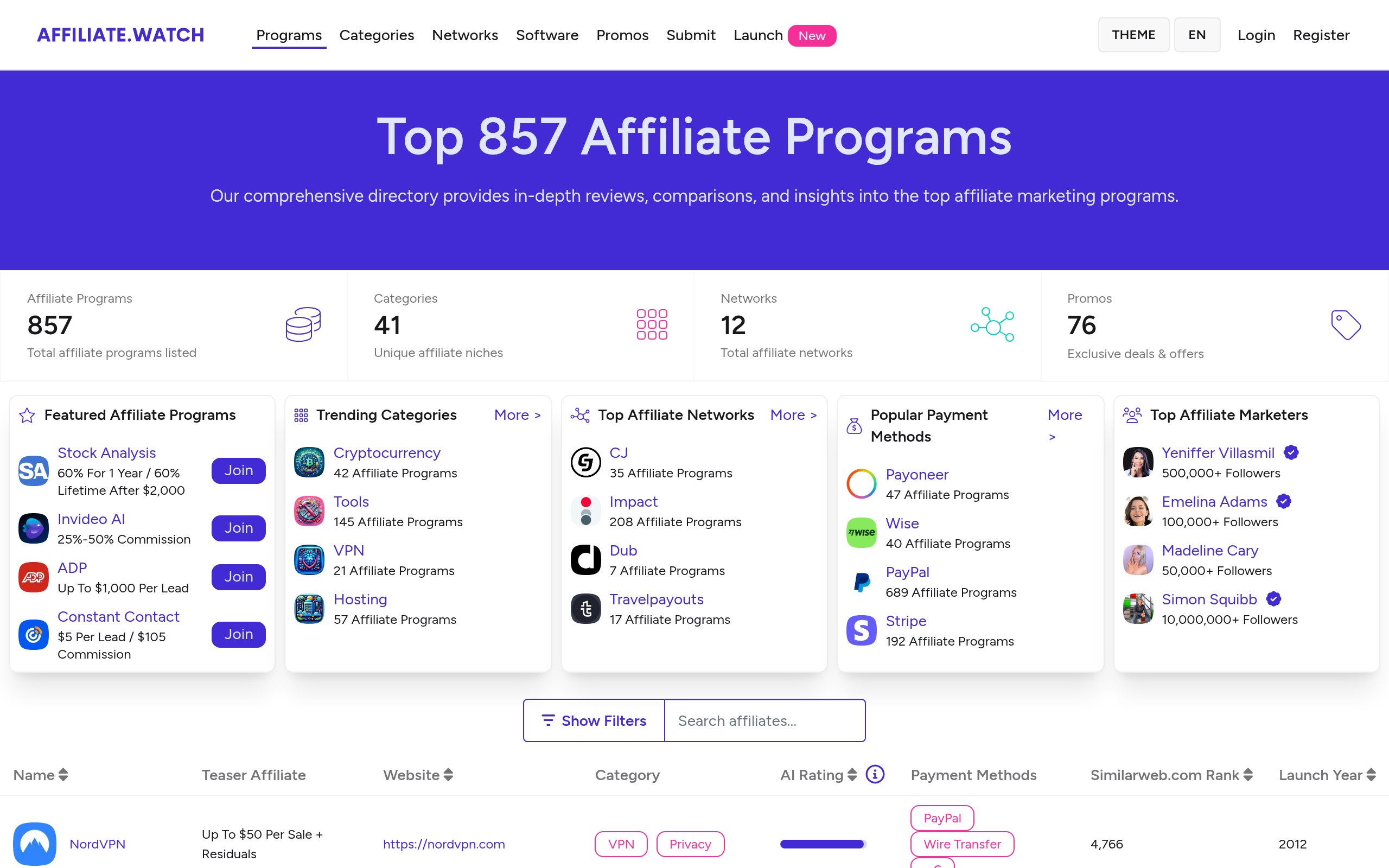Open the Networks nav item
Image resolution: width=1389 pixels, height=868 pixels.
464,35
